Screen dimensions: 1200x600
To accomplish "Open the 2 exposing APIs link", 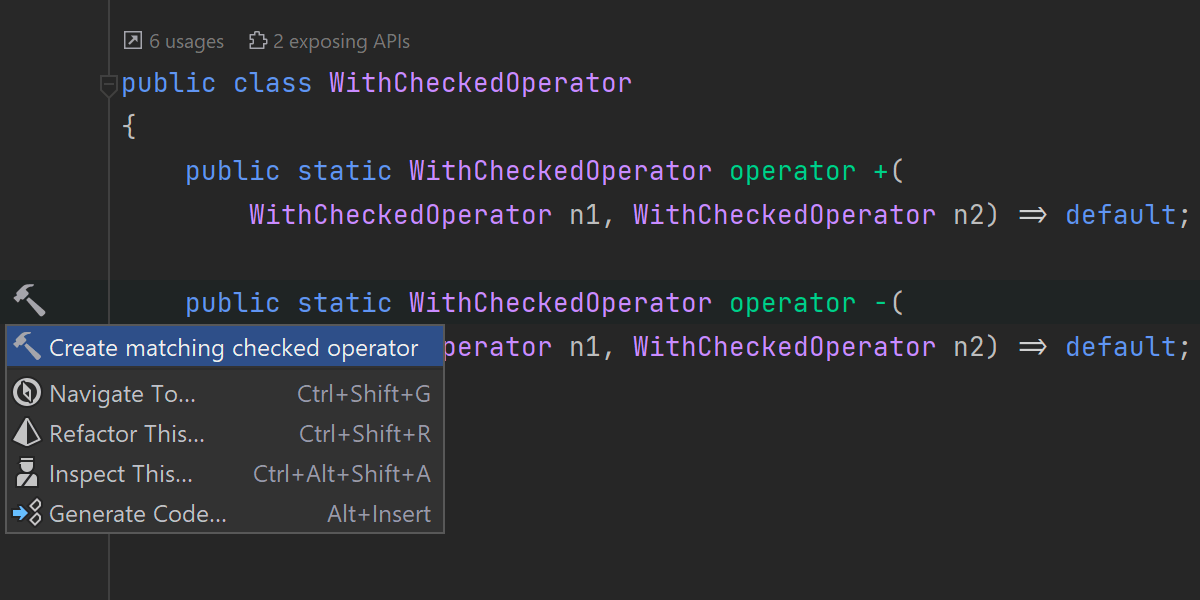I will pyautogui.click(x=341, y=41).
